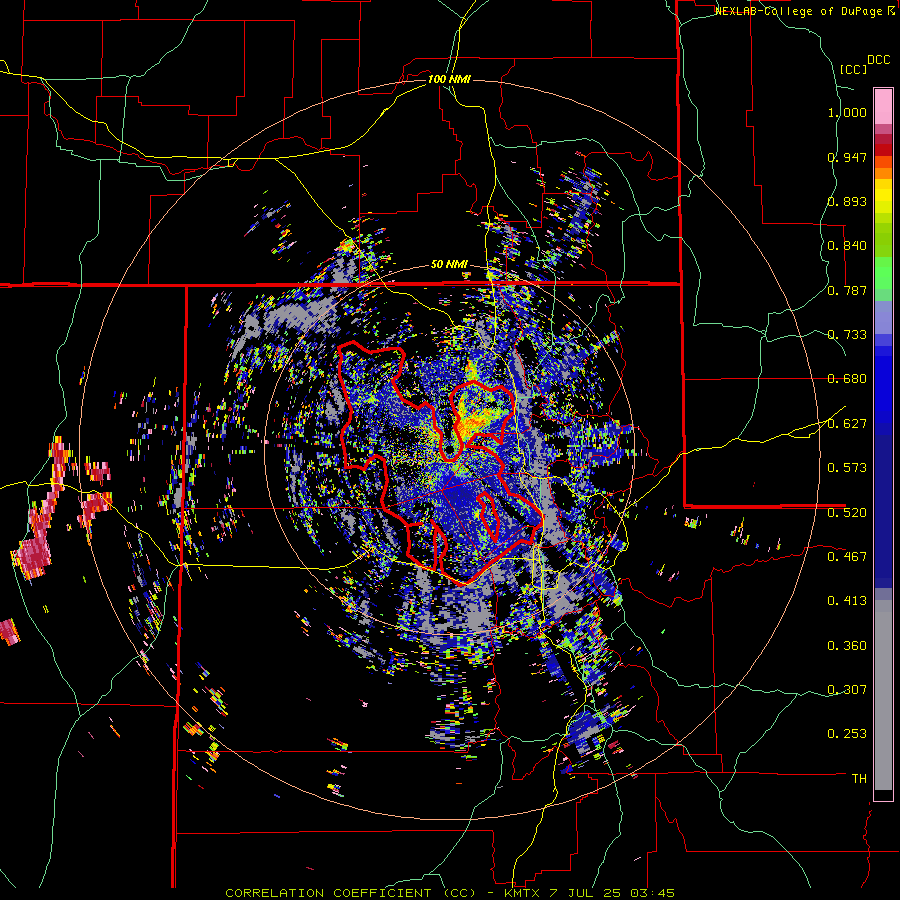This screenshot has height=900, width=900.
Task: Click the 0.680 legend value
Action: point(847,379)
